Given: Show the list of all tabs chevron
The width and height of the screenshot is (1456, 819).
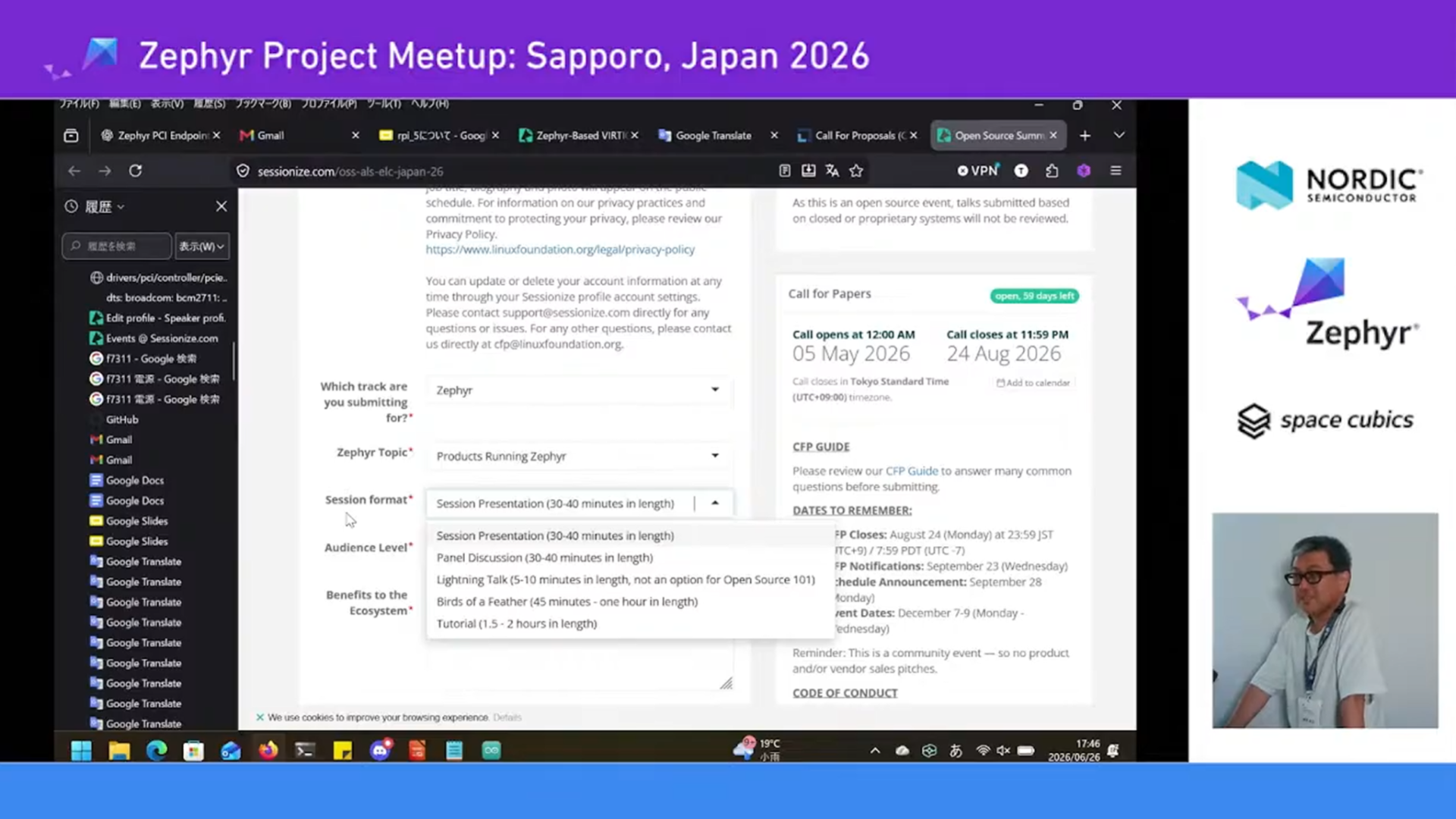Looking at the screenshot, I should (x=1119, y=136).
